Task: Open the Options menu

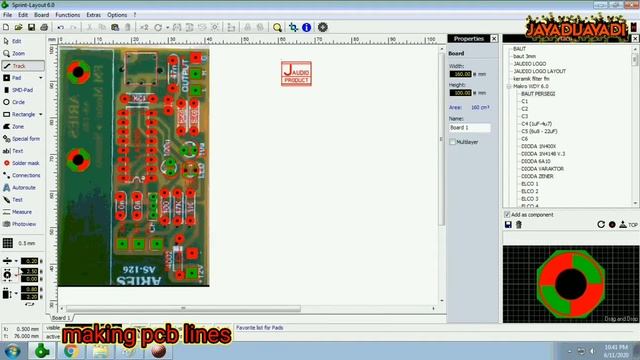Action: coord(117,15)
